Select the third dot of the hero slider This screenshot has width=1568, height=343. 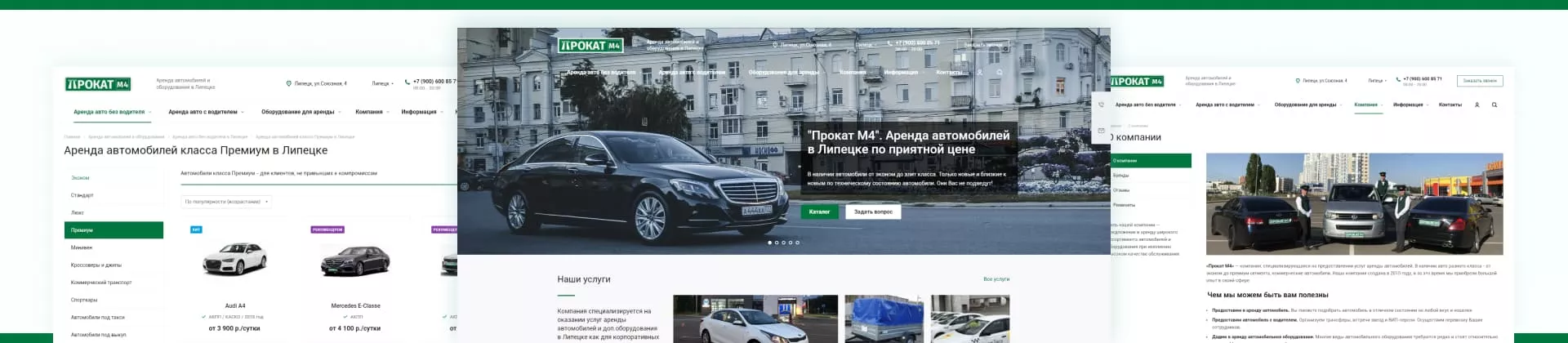[x=783, y=243]
